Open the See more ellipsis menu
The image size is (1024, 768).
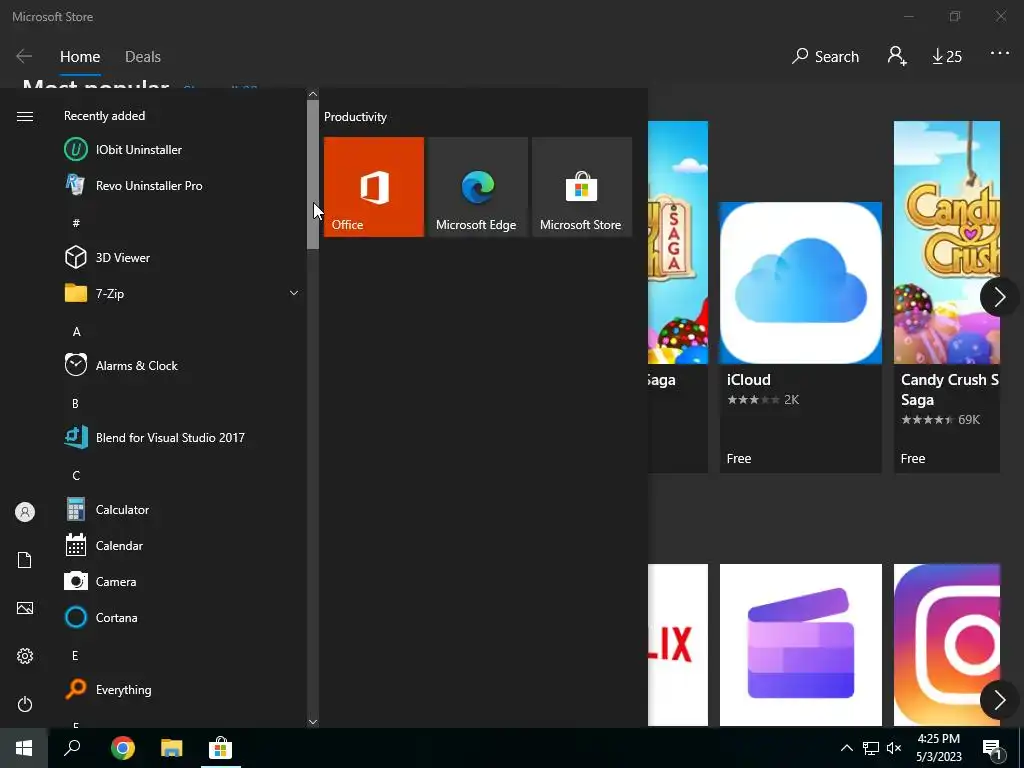pyautogui.click(x=1000, y=54)
